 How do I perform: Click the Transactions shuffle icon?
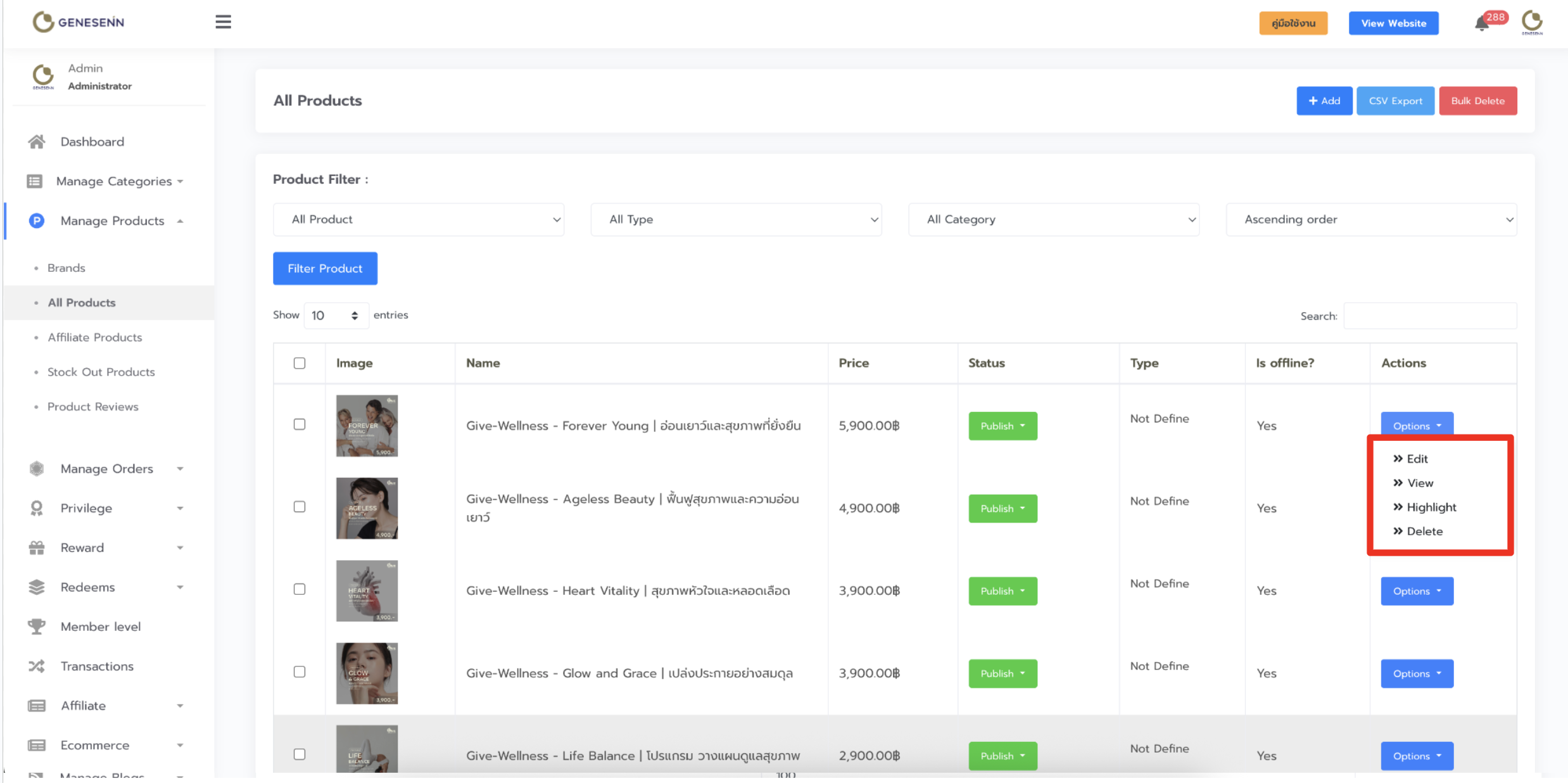click(x=37, y=666)
